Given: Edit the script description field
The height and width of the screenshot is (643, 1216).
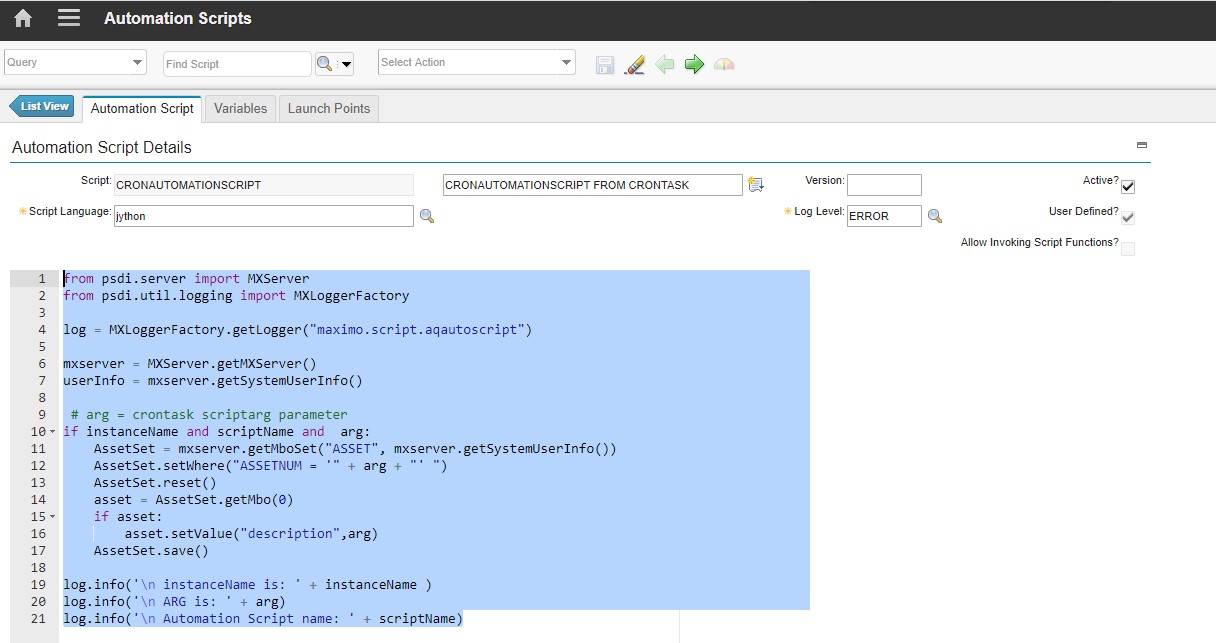Looking at the screenshot, I should click(x=593, y=185).
